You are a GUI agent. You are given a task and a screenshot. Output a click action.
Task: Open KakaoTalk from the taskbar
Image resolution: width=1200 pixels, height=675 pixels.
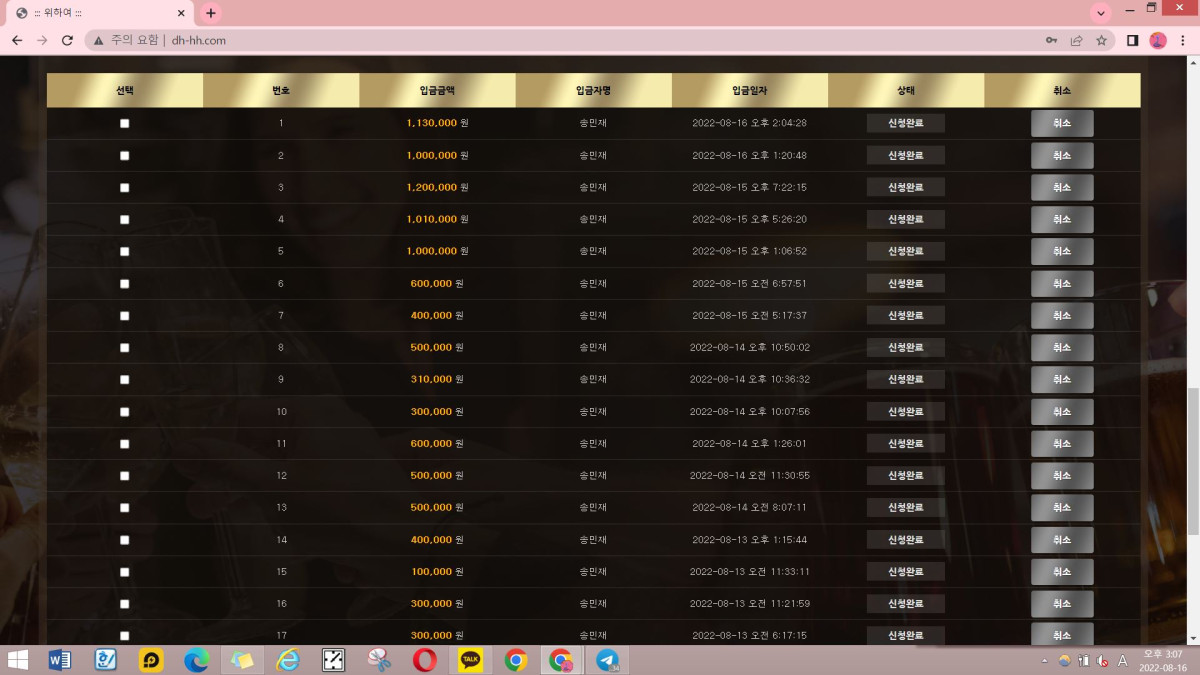click(x=470, y=660)
